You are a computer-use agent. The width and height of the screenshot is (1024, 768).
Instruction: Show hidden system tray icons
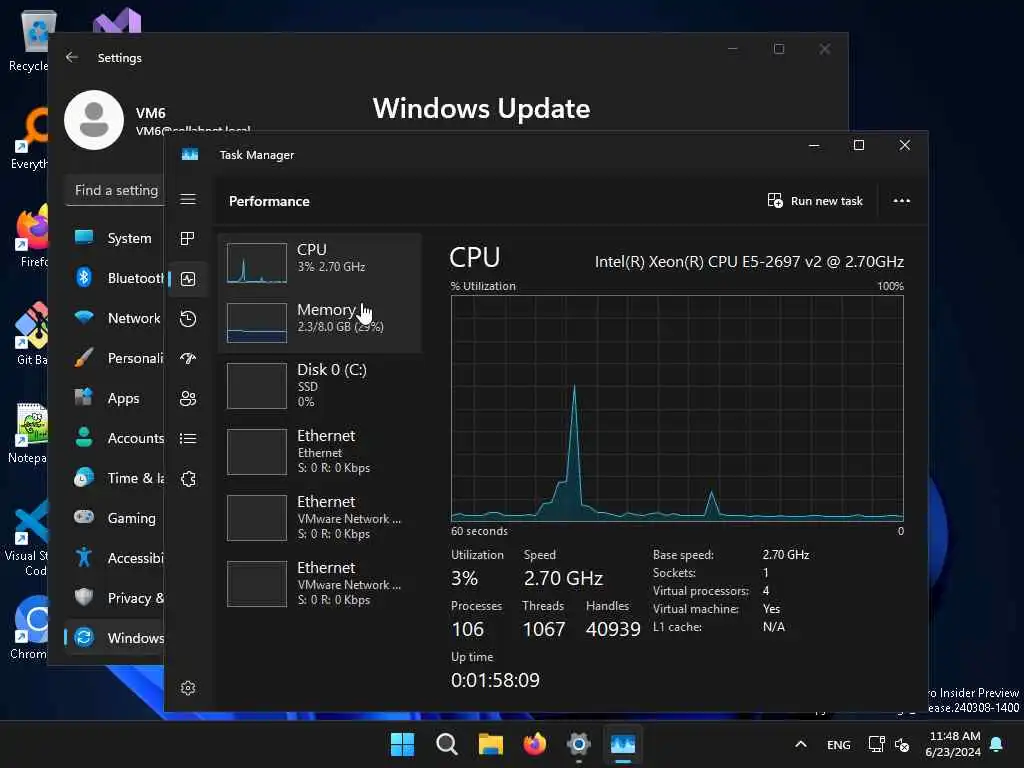(x=801, y=744)
